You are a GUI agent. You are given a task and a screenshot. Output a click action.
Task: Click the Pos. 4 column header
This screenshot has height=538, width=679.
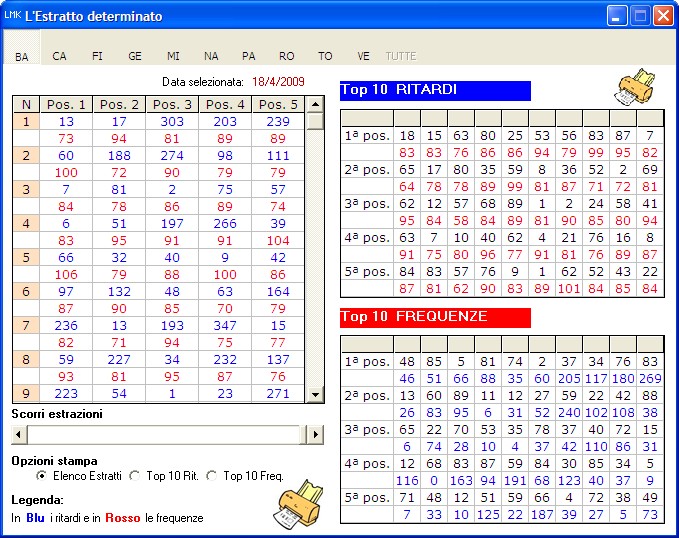(x=225, y=104)
